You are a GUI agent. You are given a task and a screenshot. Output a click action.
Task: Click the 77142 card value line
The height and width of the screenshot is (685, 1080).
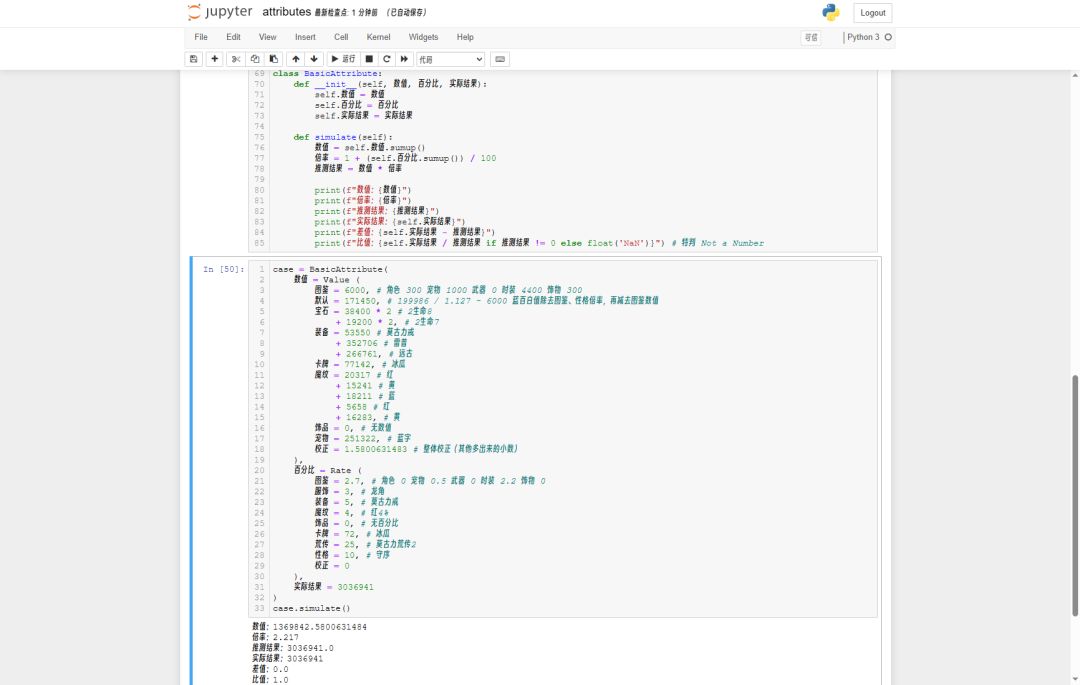(x=360, y=364)
